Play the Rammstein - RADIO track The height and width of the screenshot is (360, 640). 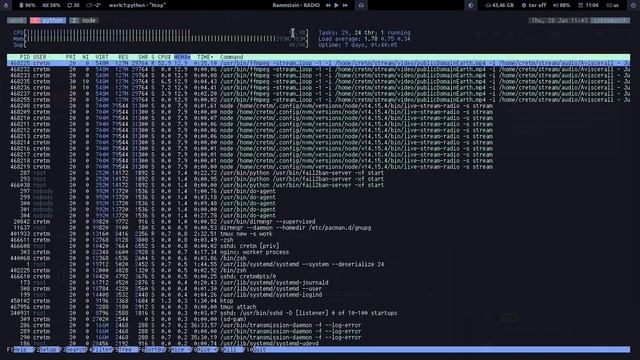(x=336, y=5)
